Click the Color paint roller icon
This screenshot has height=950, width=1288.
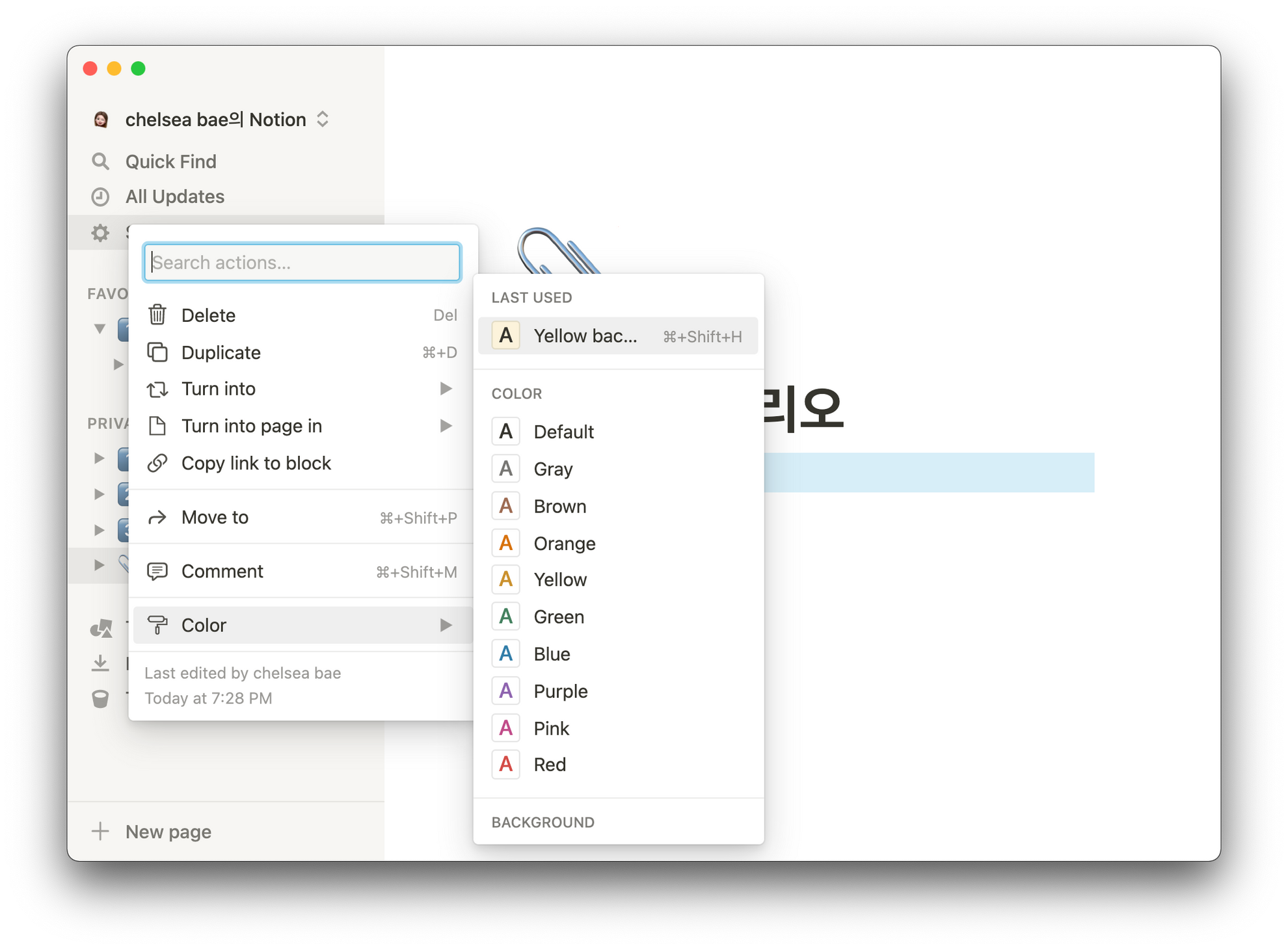pyautogui.click(x=157, y=625)
